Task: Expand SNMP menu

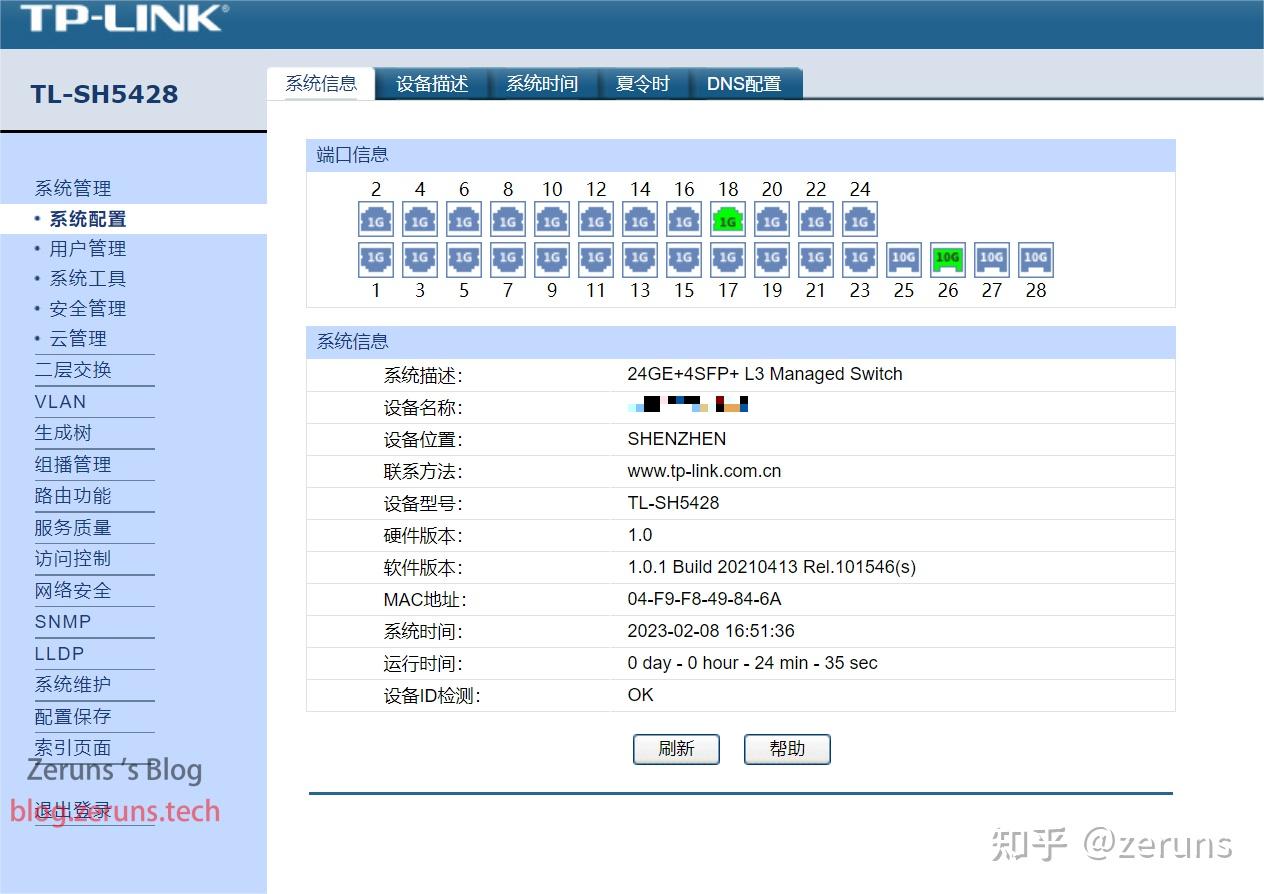Action: click(63, 622)
